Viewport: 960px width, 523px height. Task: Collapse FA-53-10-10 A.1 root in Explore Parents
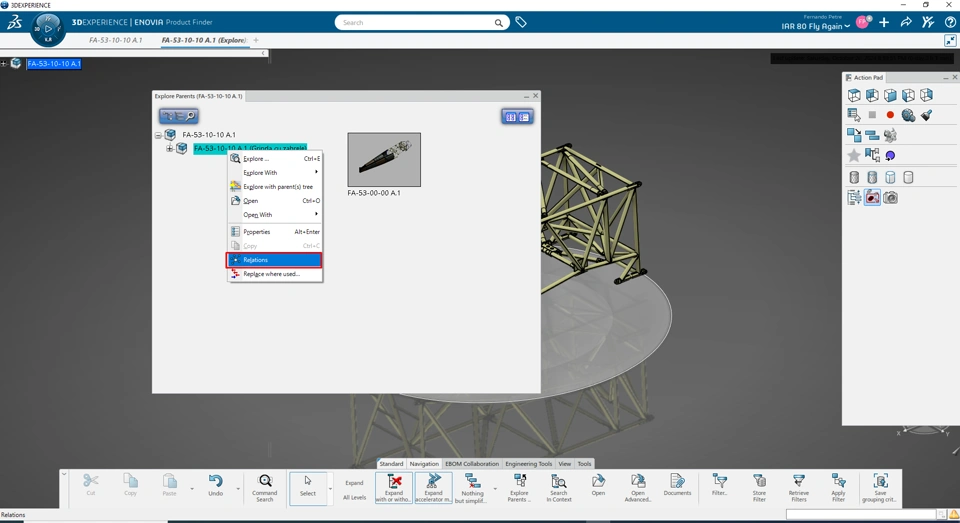pos(158,135)
